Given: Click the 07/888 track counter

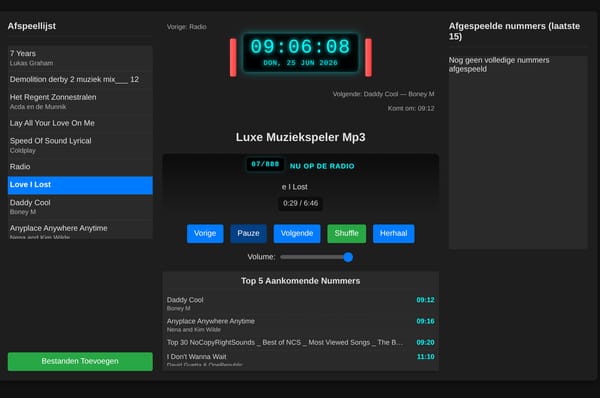Looking at the screenshot, I should (x=265, y=165).
